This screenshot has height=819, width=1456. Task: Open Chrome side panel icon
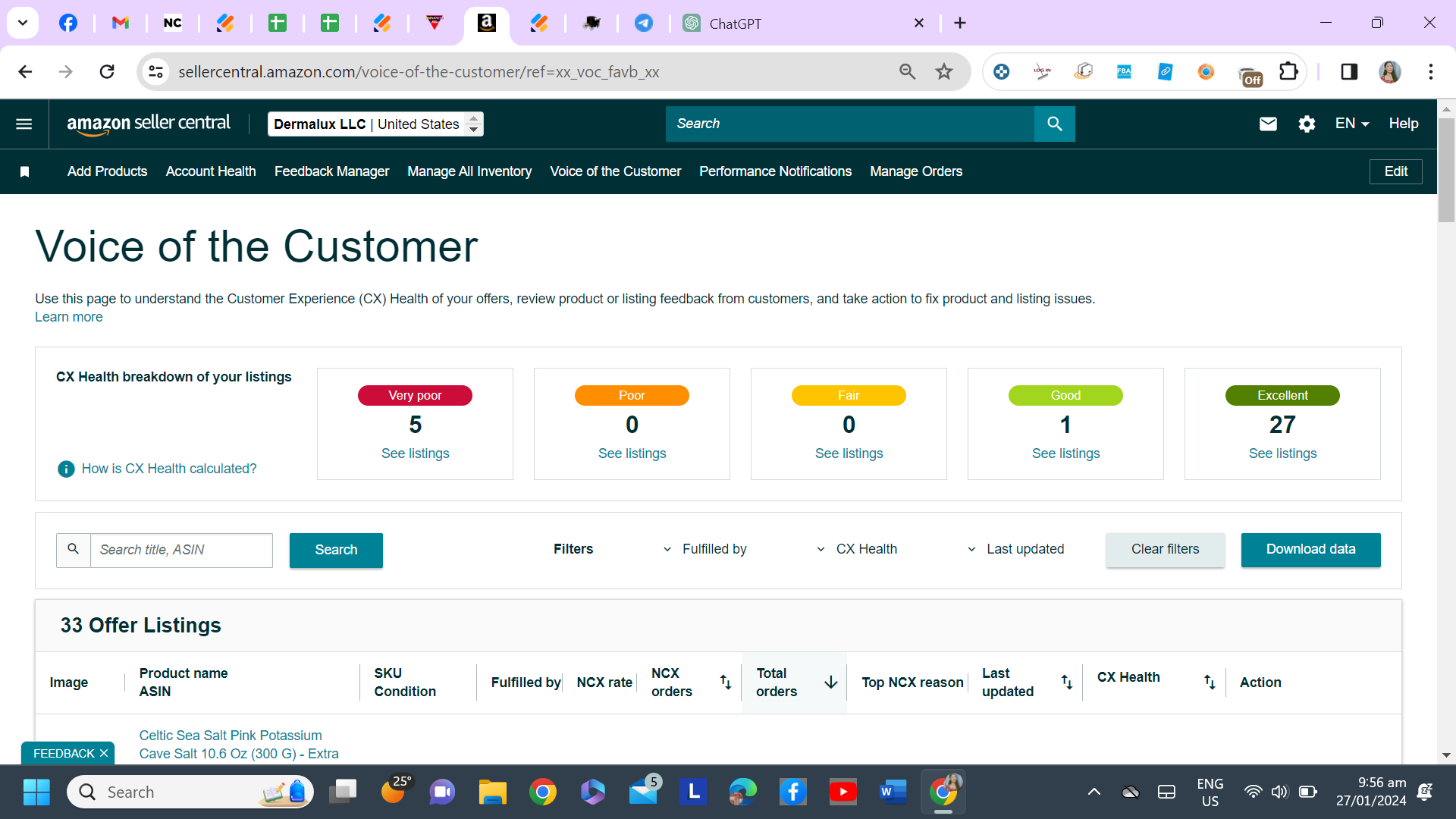pyautogui.click(x=1349, y=71)
